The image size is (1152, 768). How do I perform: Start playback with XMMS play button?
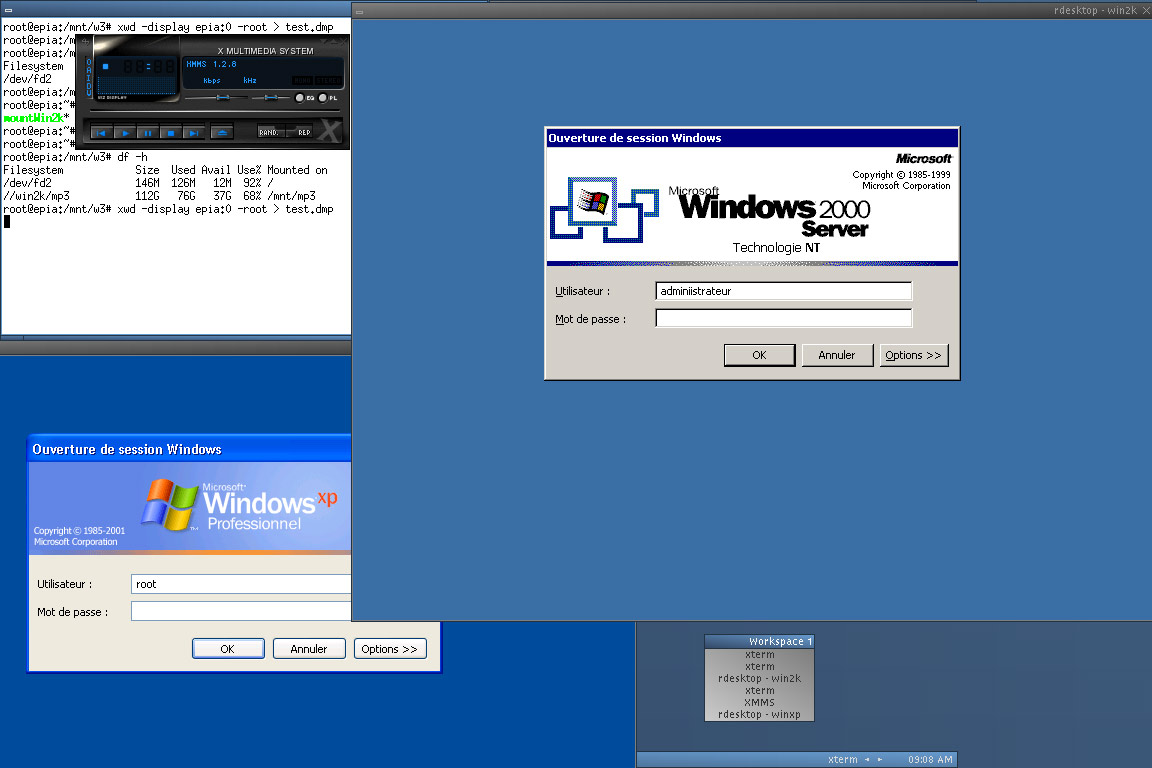[125, 132]
